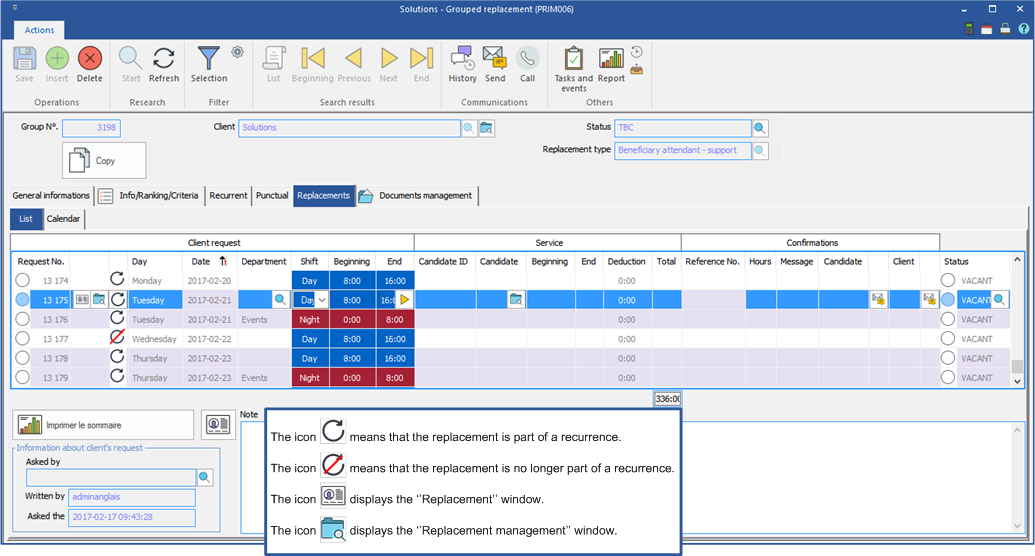Click the Call phone icon
1035x556 pixels.
click(x=527, y=59)
